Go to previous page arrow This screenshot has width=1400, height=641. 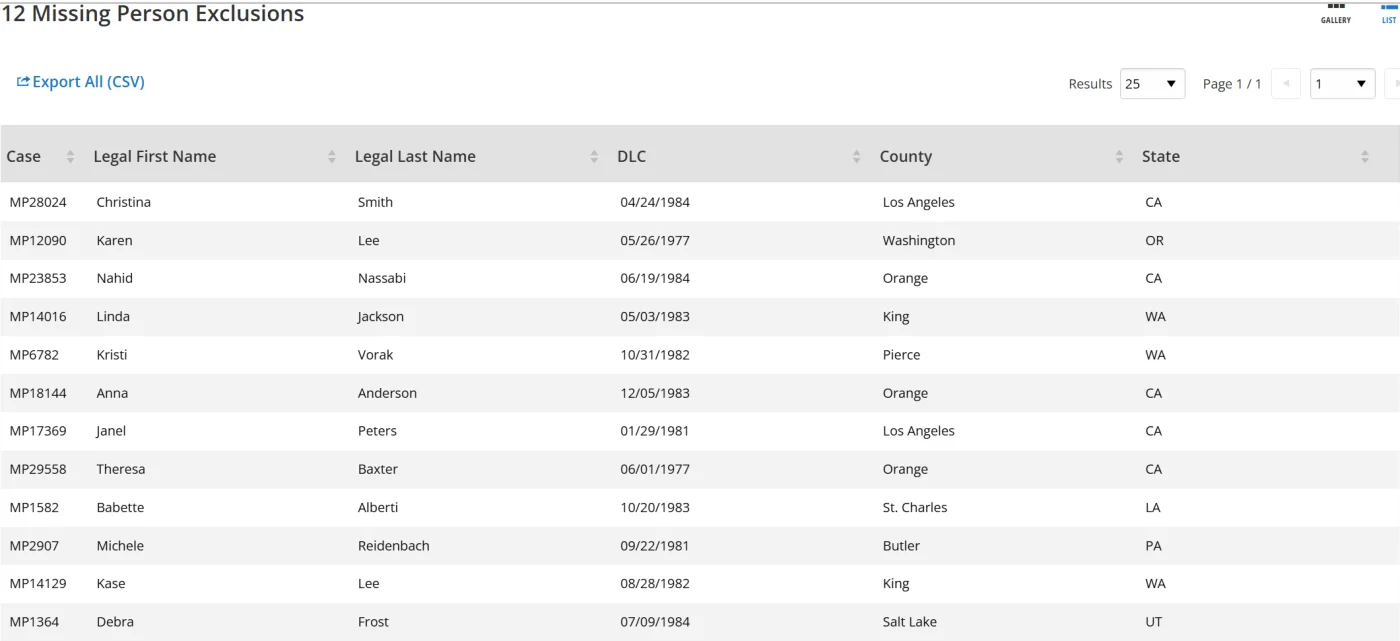[x=1286, y=84]
